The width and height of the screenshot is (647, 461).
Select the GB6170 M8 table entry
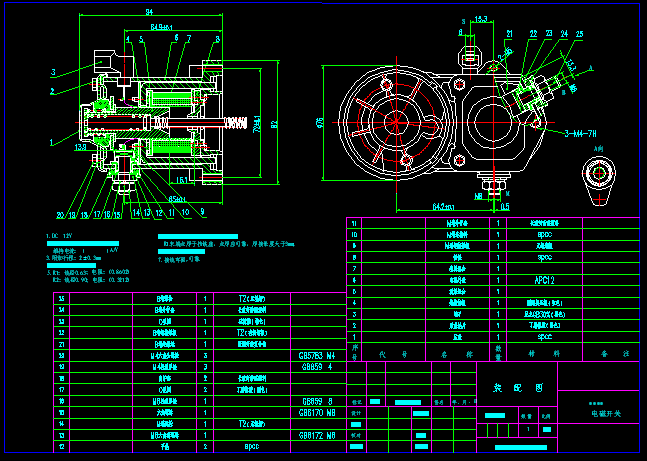[317, 411]
